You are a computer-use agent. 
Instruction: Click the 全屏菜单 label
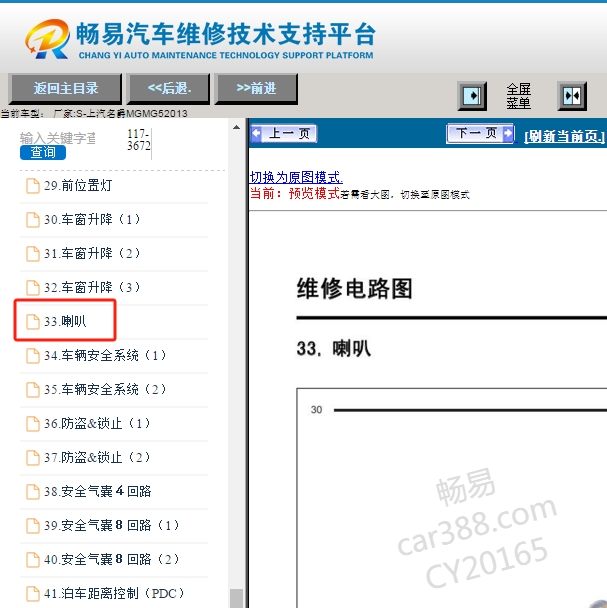[519, 96]
